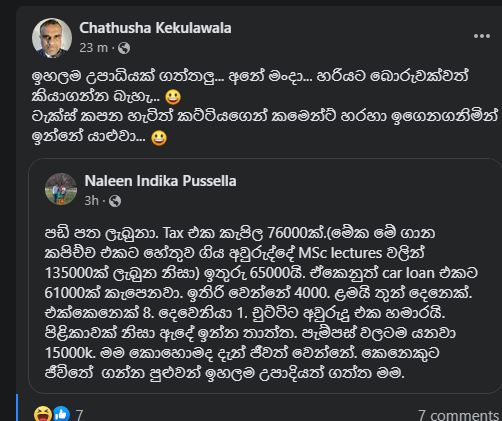Click the shared post line mentioning car loan

click(261, 273)
